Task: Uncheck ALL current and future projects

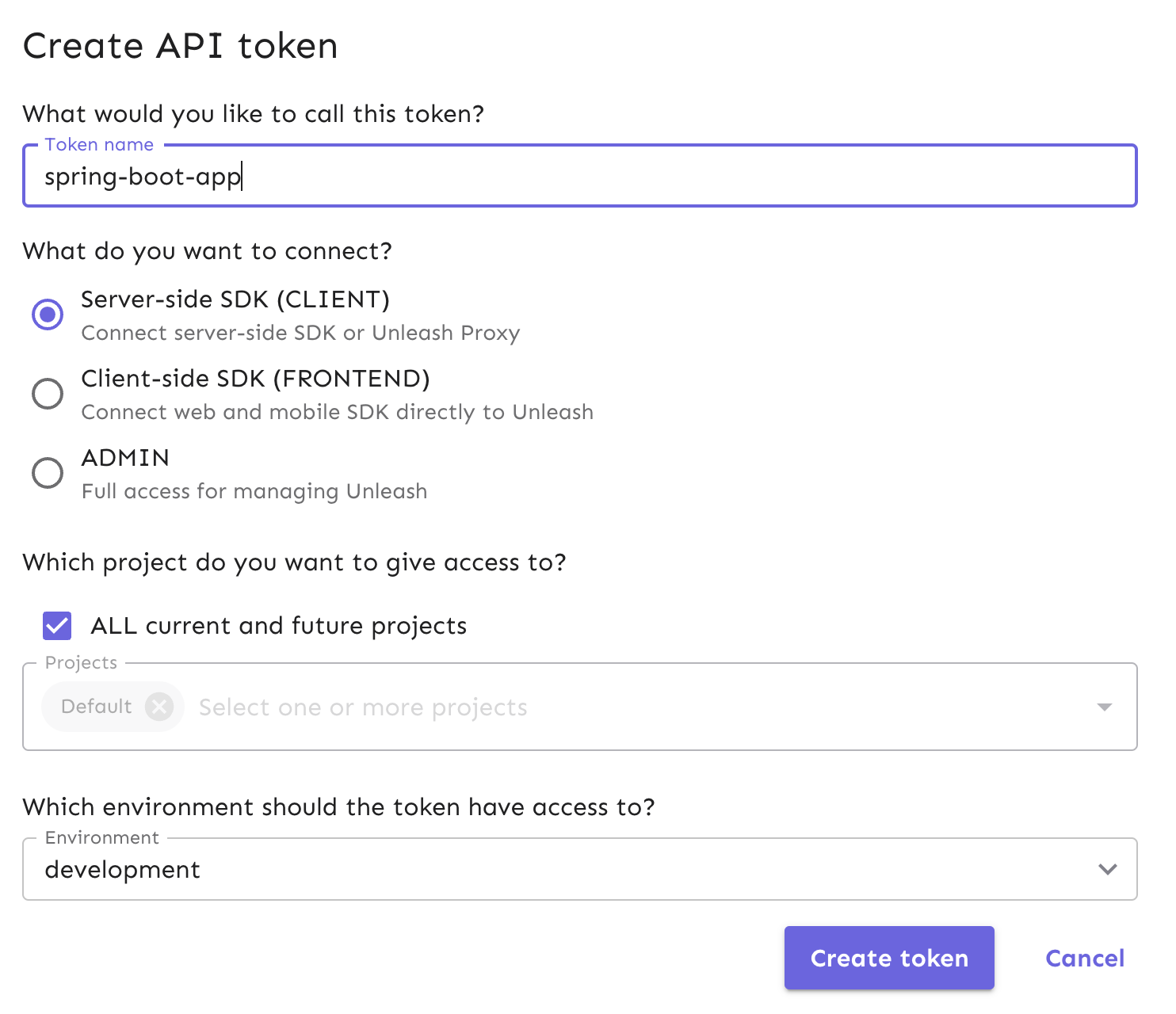Action: point(55,626)
